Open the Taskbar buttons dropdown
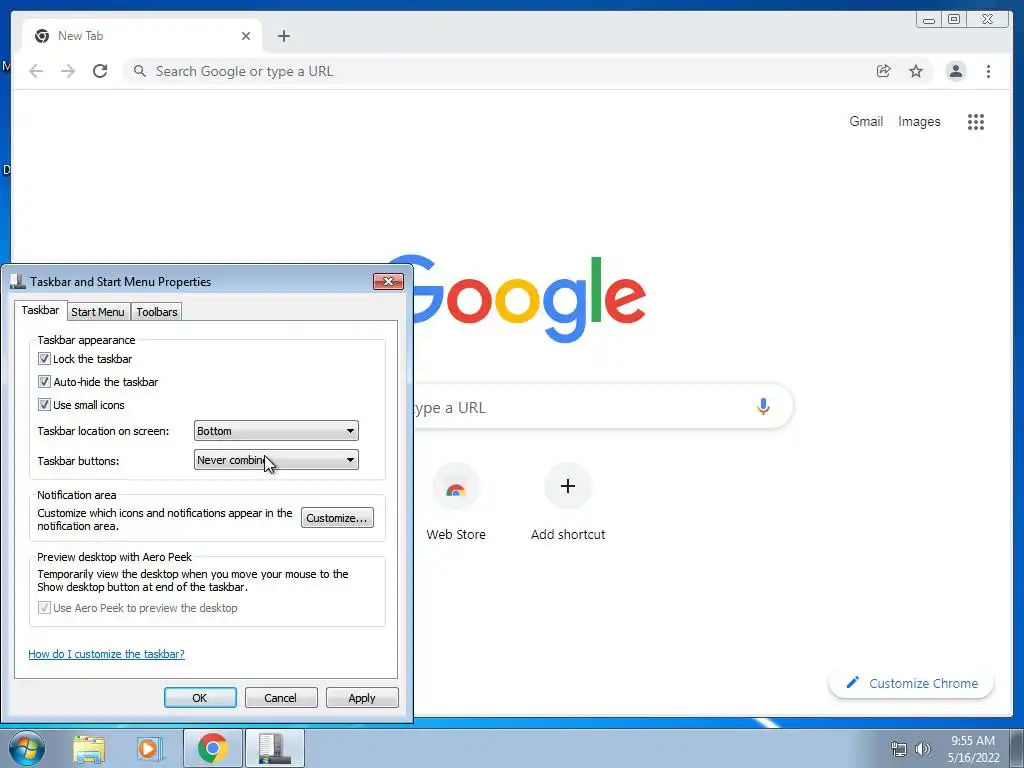1024x768 pixels. (x=276, y=460)
